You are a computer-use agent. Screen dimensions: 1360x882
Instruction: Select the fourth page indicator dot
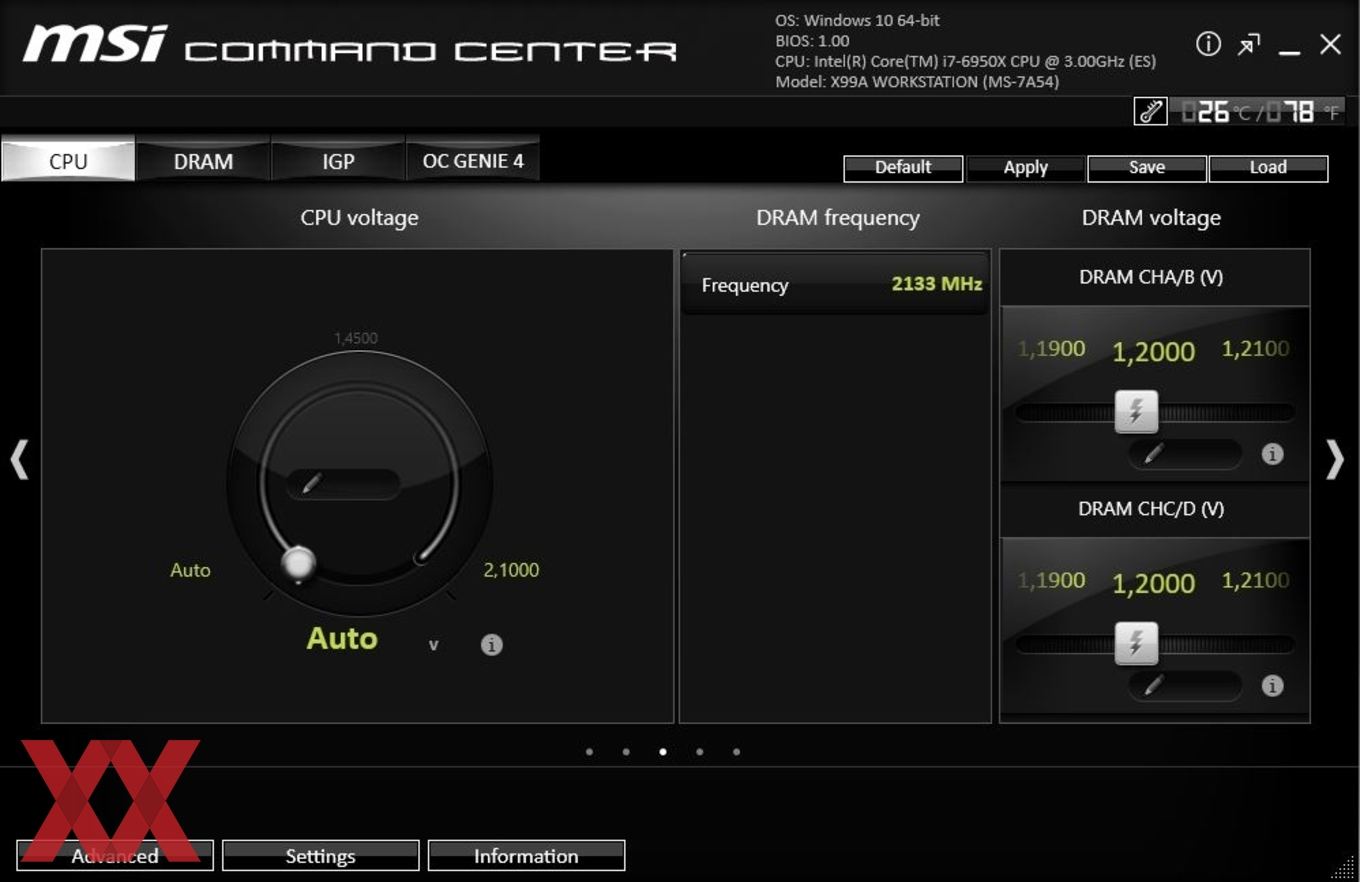pyautogui.click(x=700, y=752)
